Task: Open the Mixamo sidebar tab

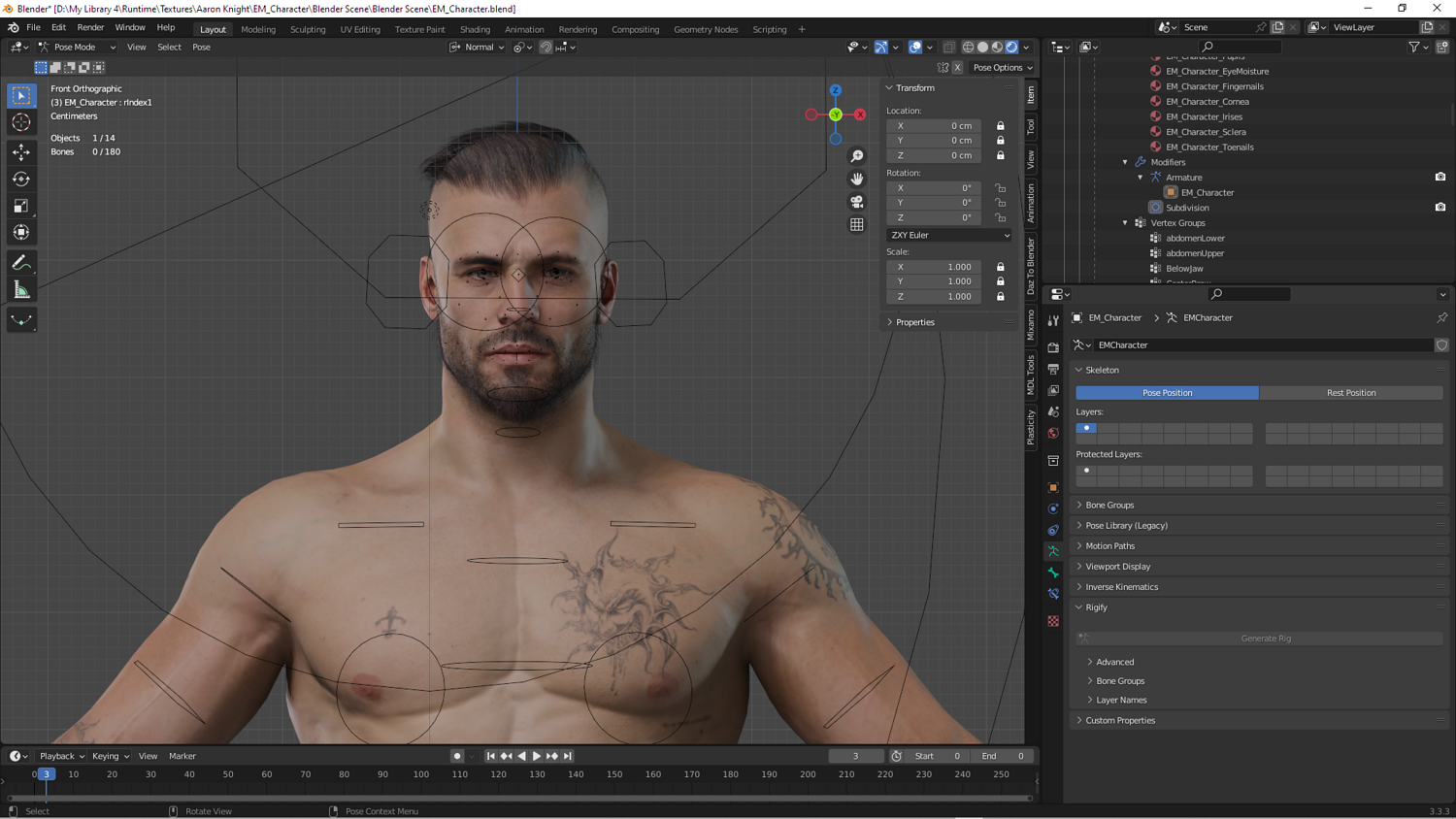Action: 1031,324
